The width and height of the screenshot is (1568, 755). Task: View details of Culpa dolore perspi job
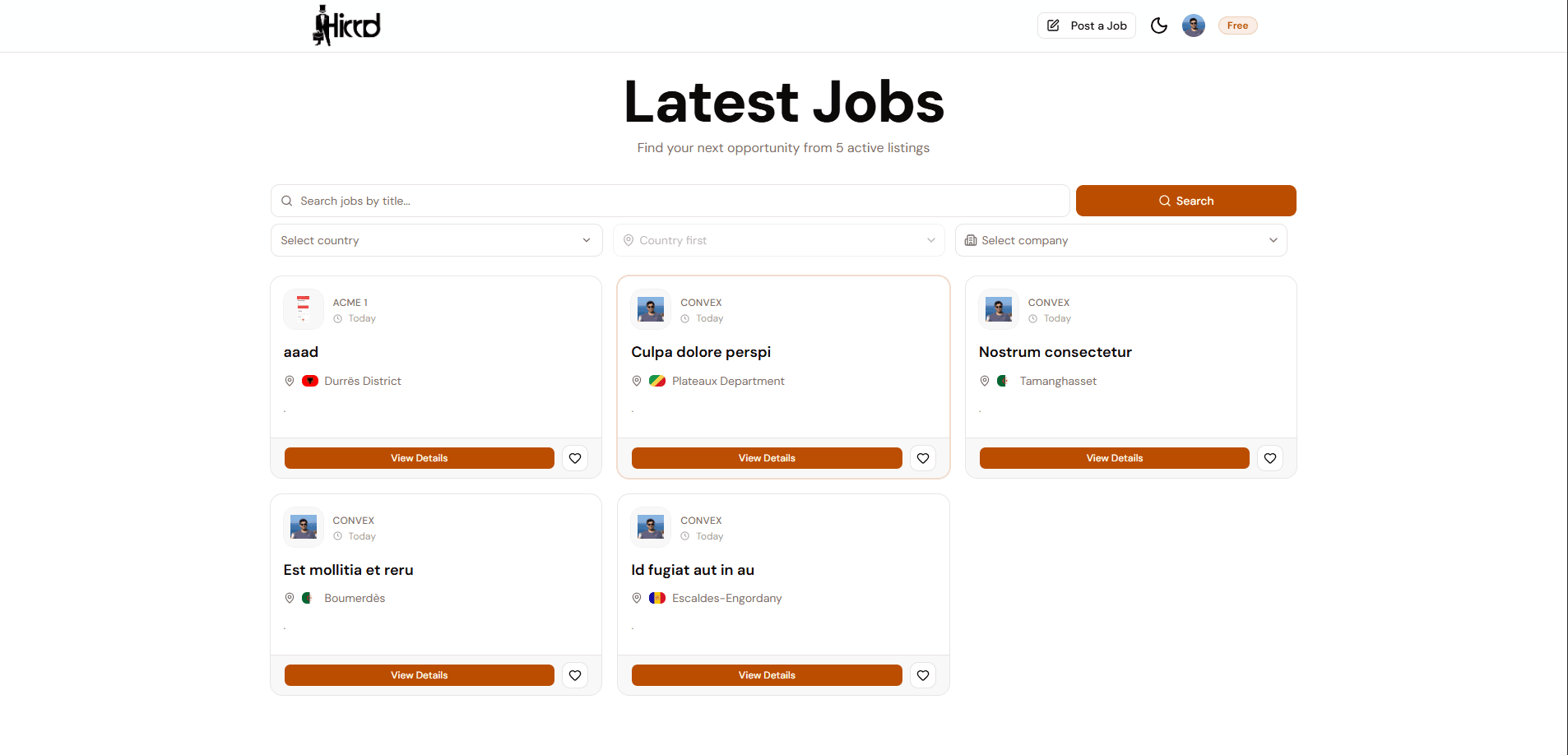(x=767, y=458)
